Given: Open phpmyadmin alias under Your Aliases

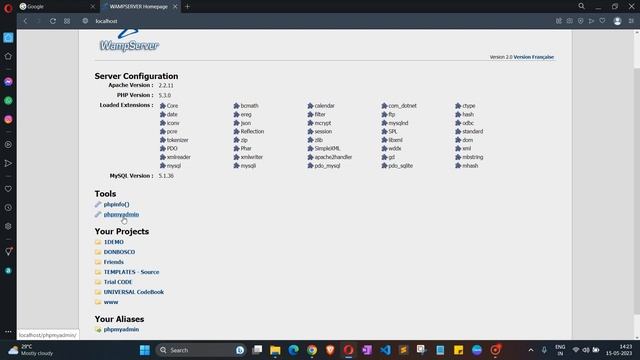Looking at the screenshot, I should coord(121,329).
